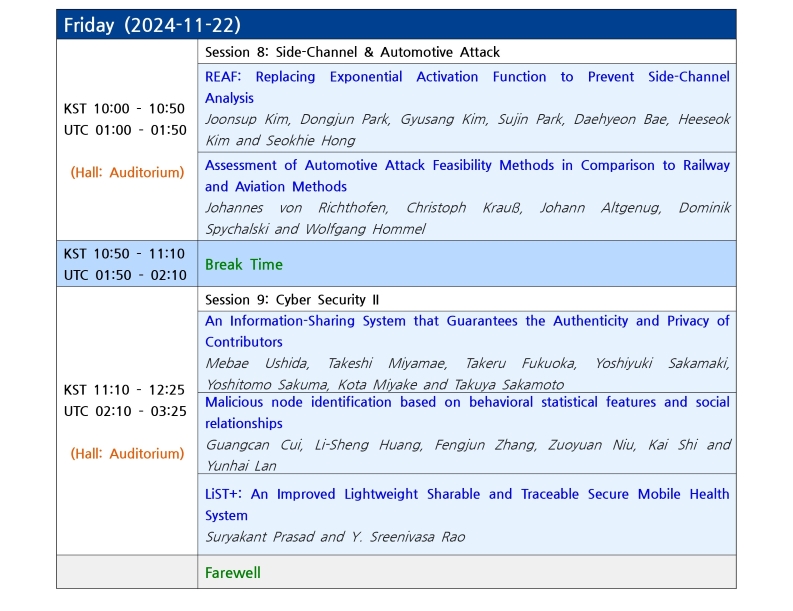Open the Information-Sharing System paper title
Viewport: 793px width, 611px height.
click(467, 331)
